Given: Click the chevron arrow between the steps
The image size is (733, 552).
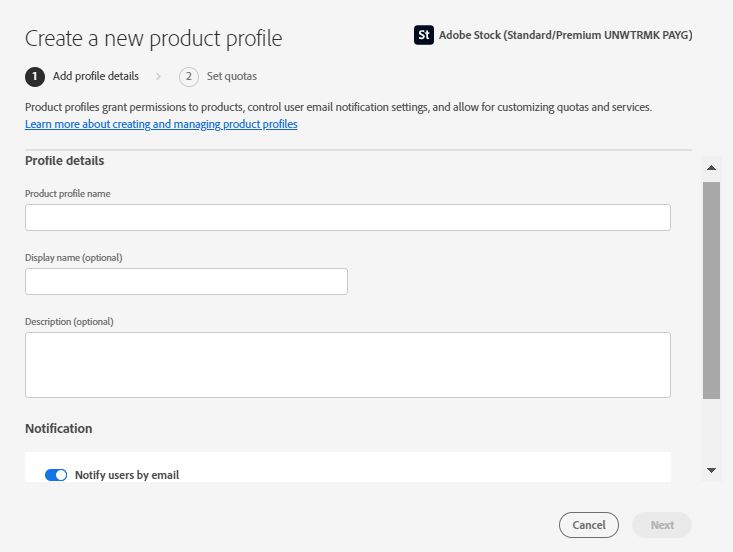Looking at the screenshot, I should coord(158,76).
